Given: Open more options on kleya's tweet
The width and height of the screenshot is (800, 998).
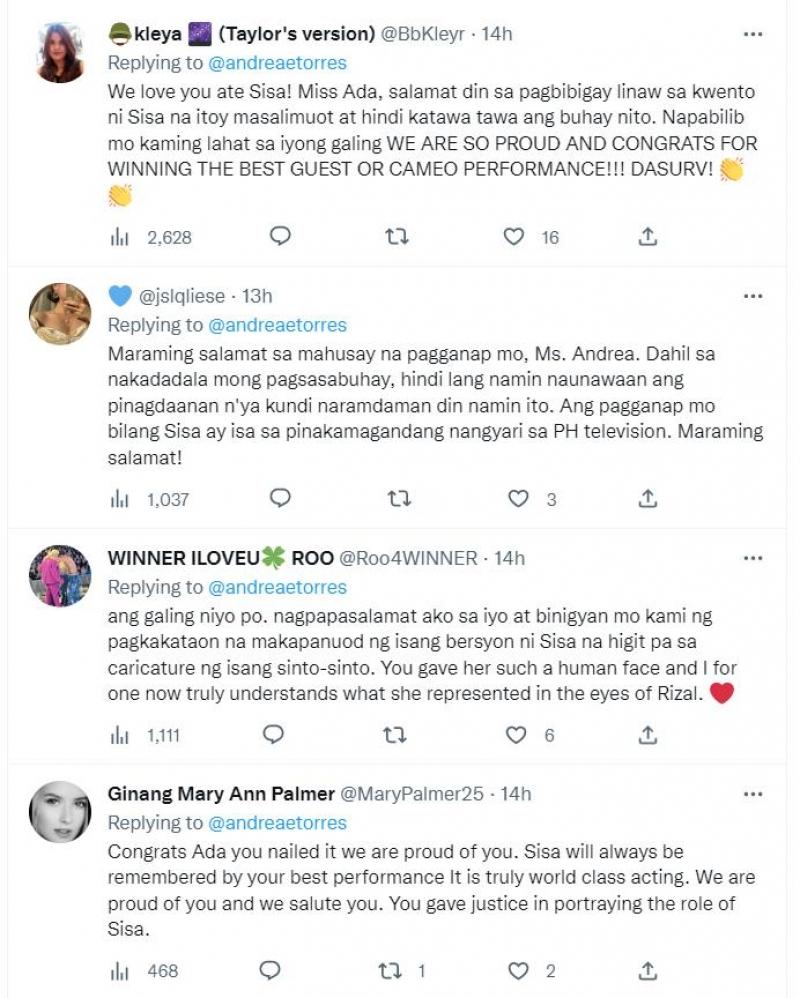Looking at the screenshot, I should pos(752,34).
